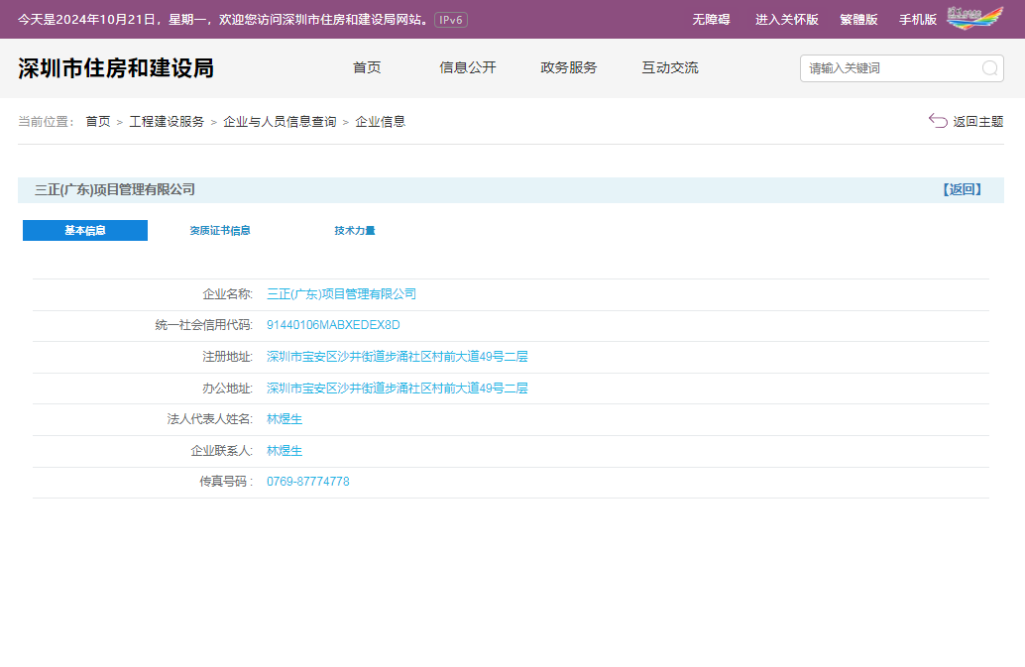Click the 【返回】 link
The height and width of the screenshot is (667, 1025).
coord(962,190)
